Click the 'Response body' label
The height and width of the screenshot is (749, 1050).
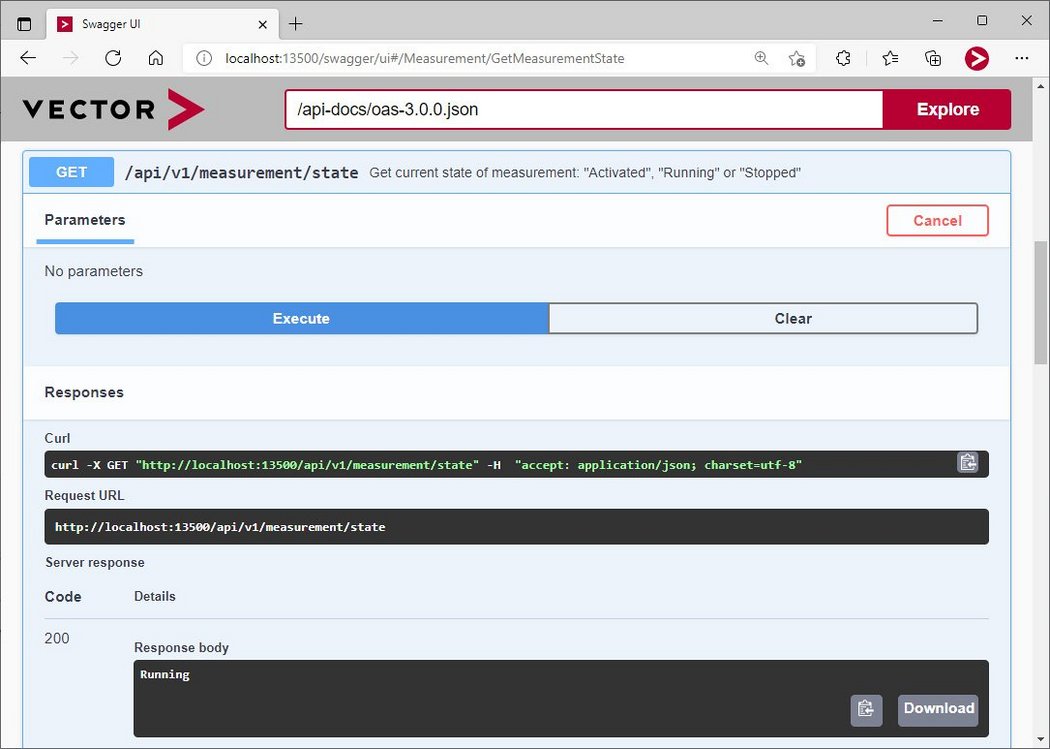coord(181,647)
